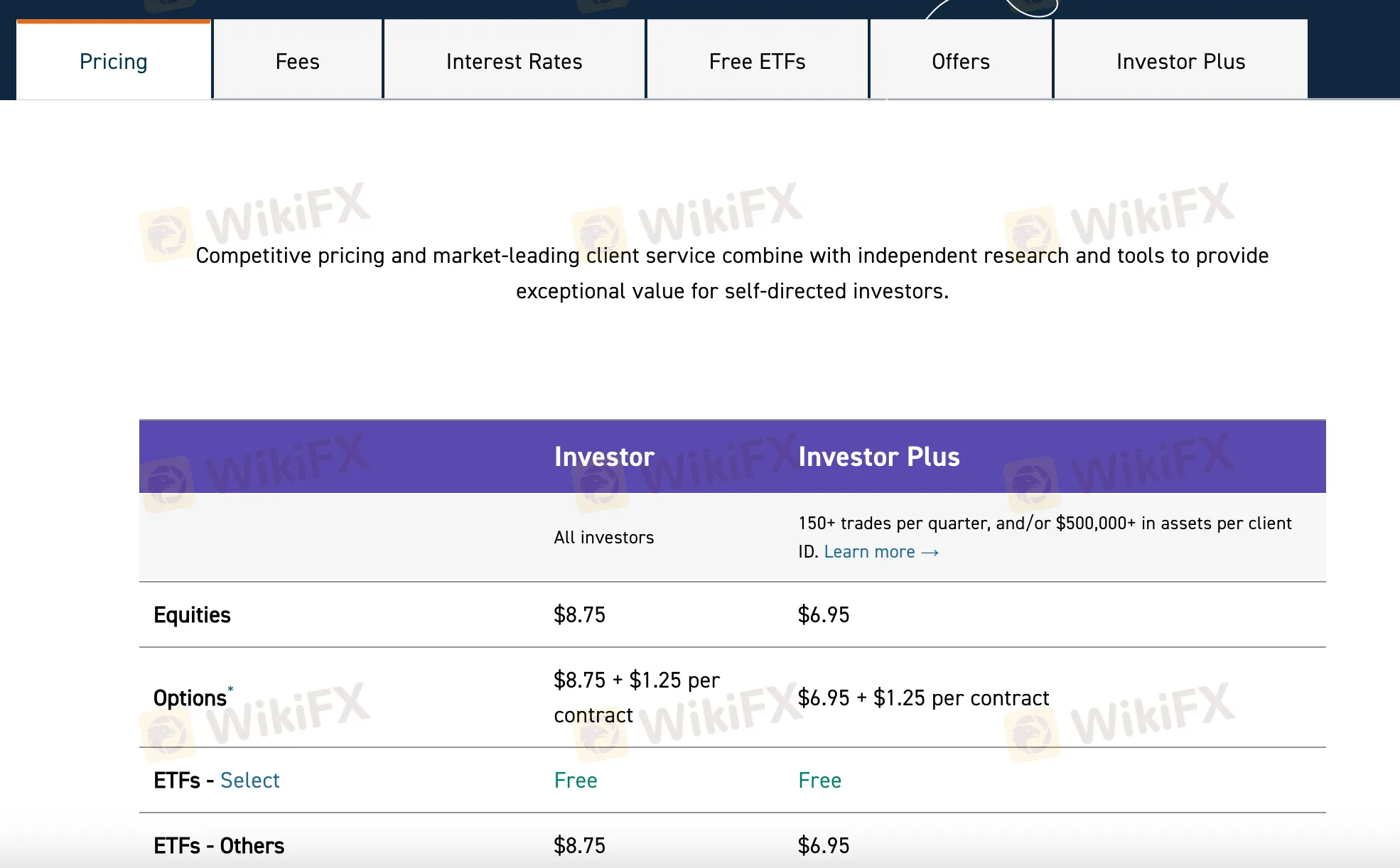Click the All investors description cell

click(604, 538)
